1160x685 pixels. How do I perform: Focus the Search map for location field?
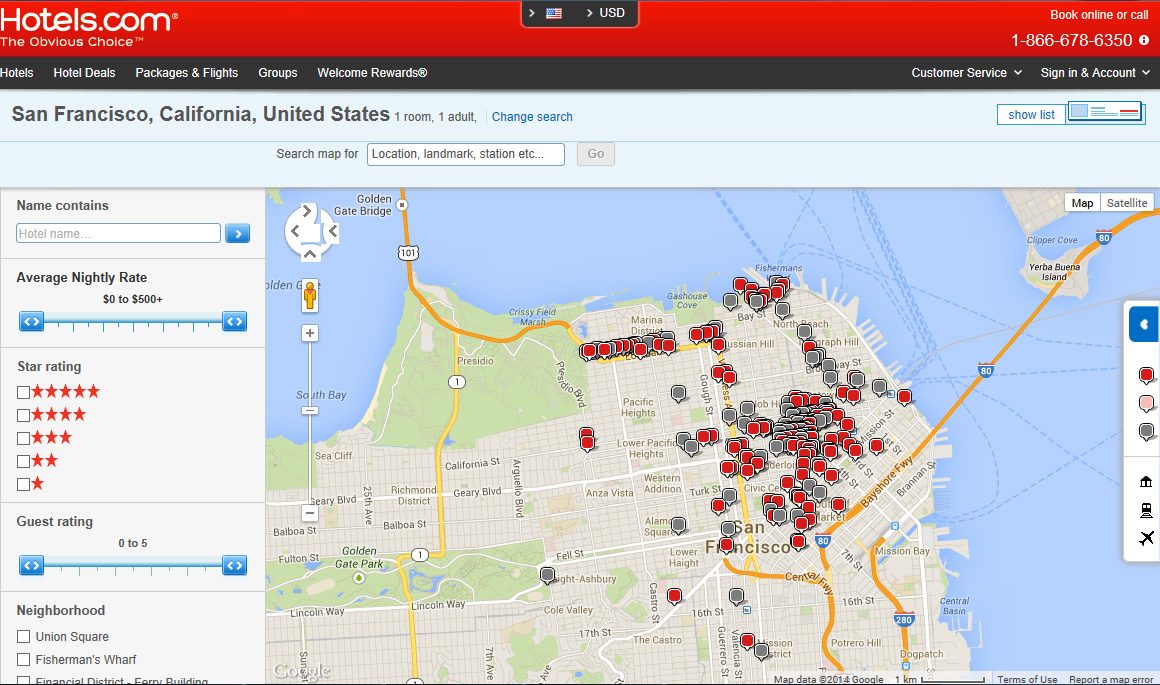[x=466, y=154]
